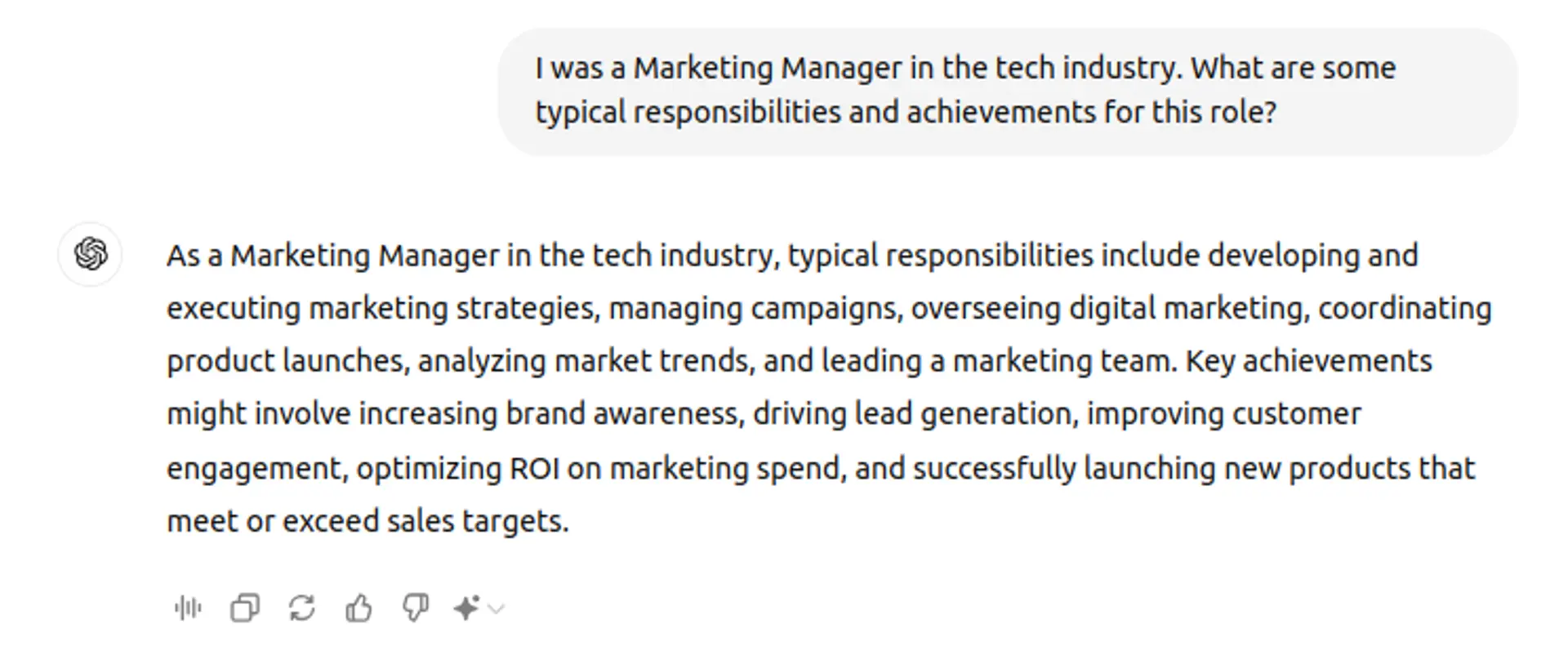
Task: Click "achievements" in the user's question
Action: pyautogui.click(x=1000, y=112)
